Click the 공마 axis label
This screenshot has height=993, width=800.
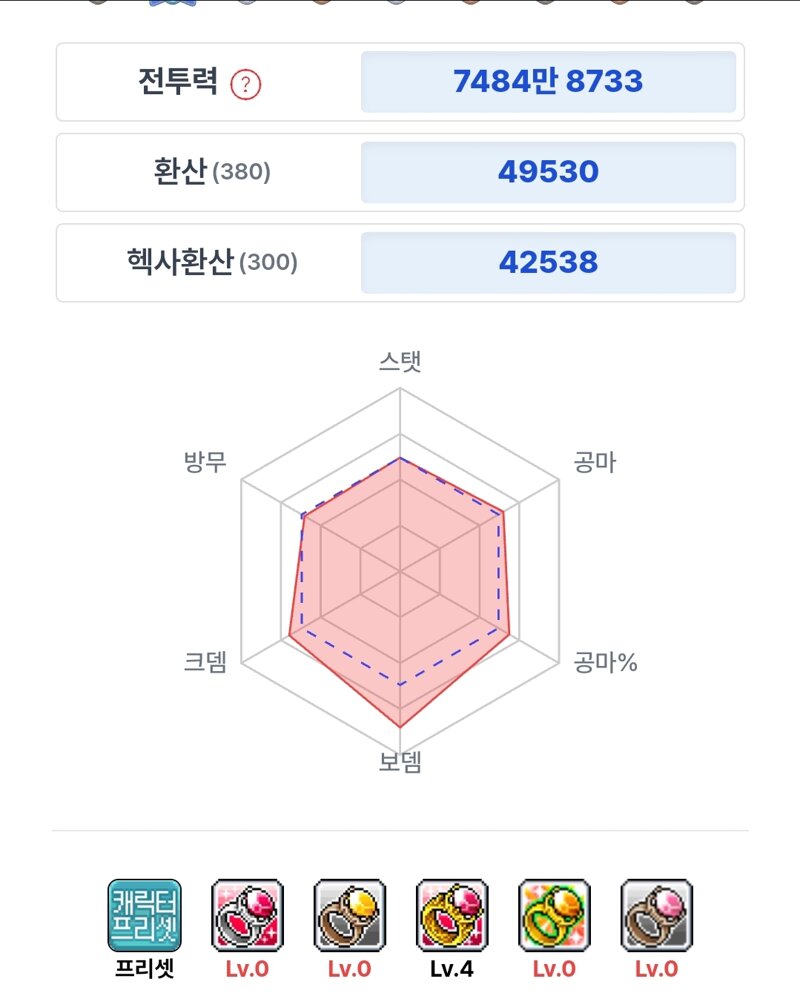(595, 462)
